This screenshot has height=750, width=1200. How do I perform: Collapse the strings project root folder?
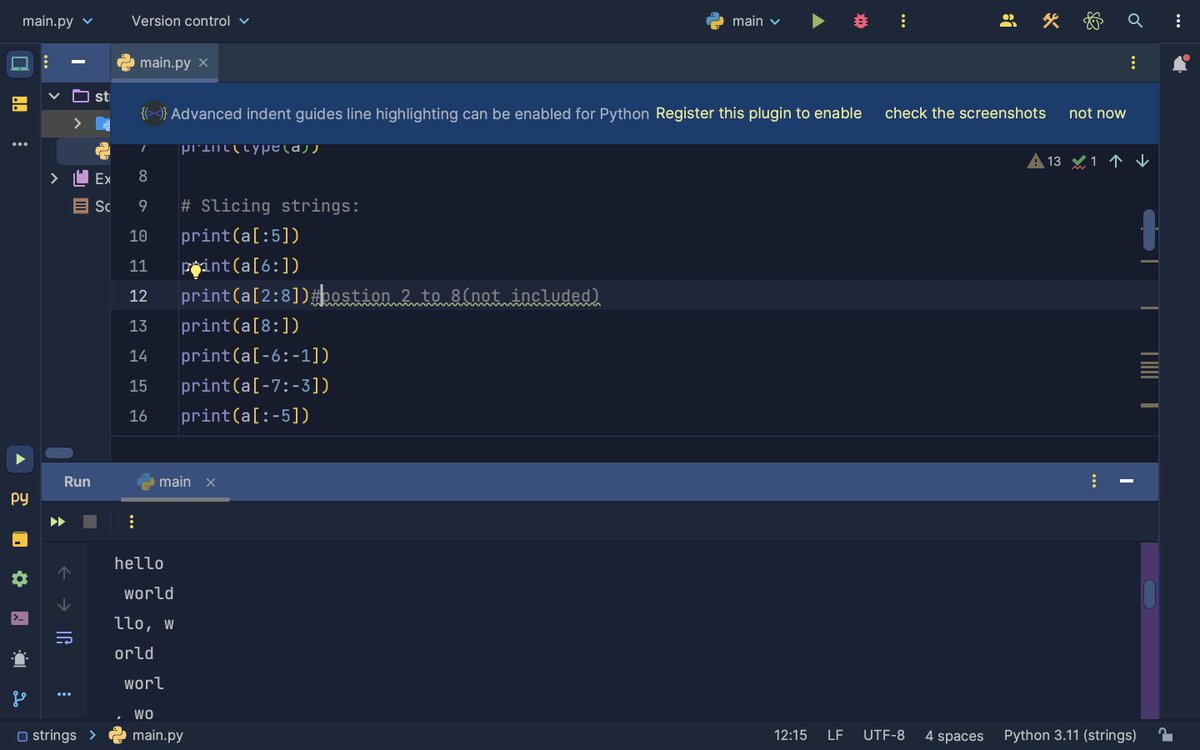point(54,96)
